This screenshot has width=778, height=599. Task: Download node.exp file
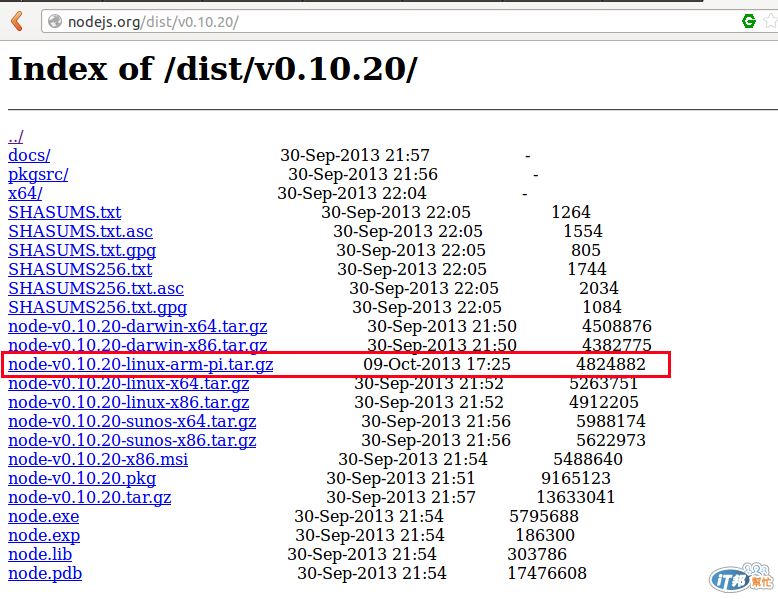[44, 535]
